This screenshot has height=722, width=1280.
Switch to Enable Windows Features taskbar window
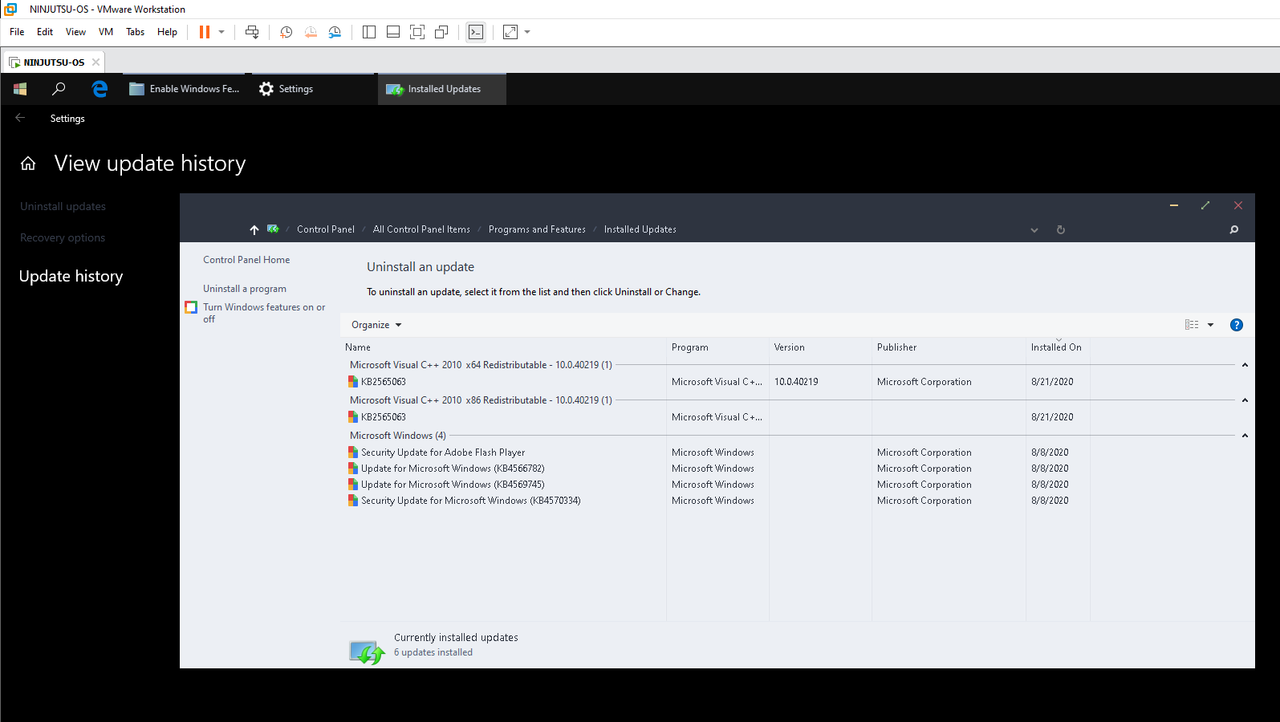(x=186, y=89)
